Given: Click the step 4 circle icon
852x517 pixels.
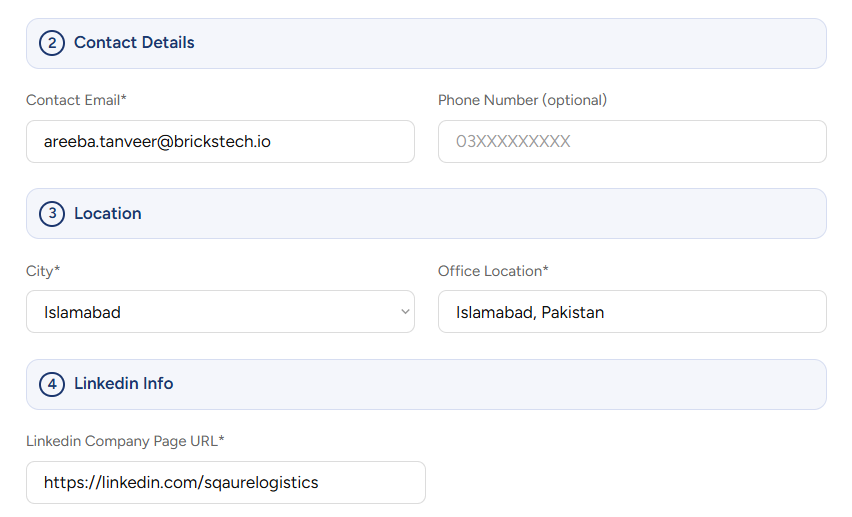Looking at the screenshot, I should pyautogui.click(x=52, y=384).
